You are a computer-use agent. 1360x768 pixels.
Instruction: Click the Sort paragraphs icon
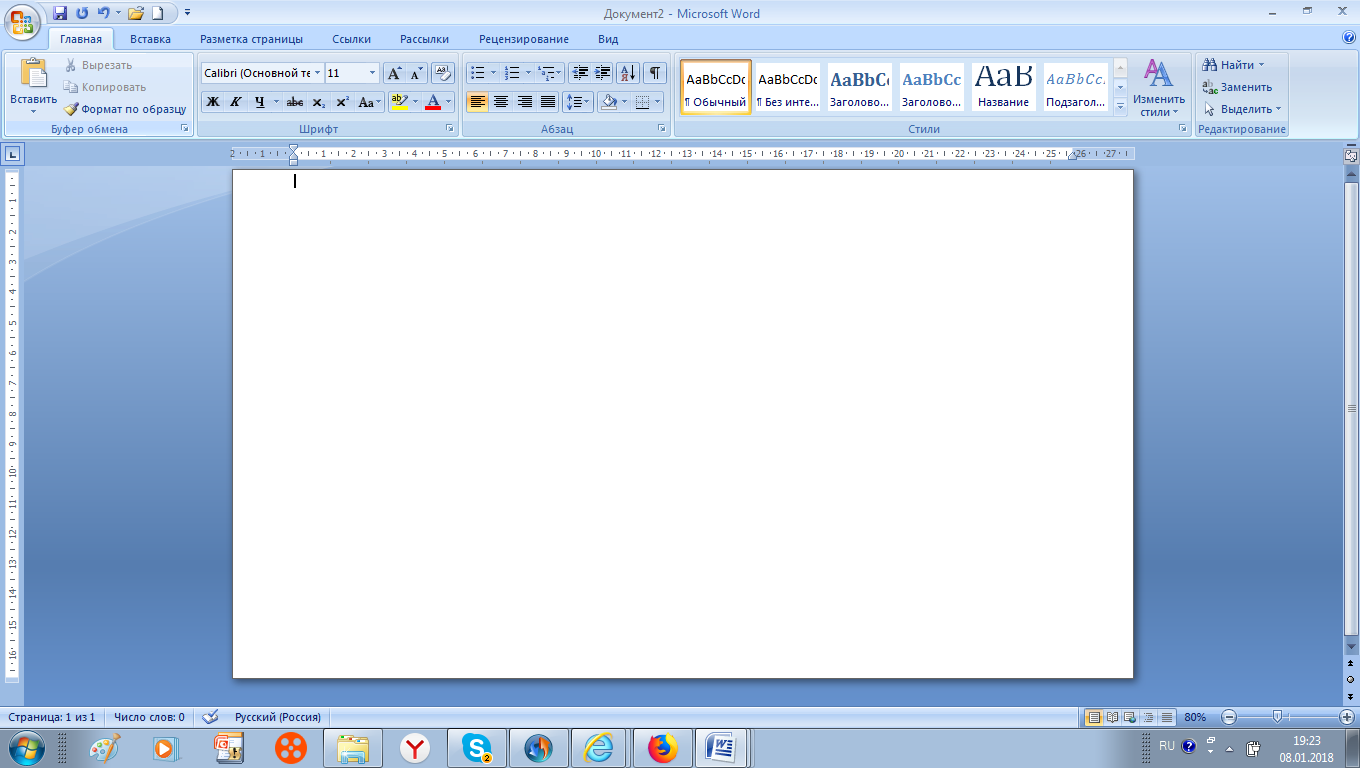pyautogui.click(x=628, y=73)
